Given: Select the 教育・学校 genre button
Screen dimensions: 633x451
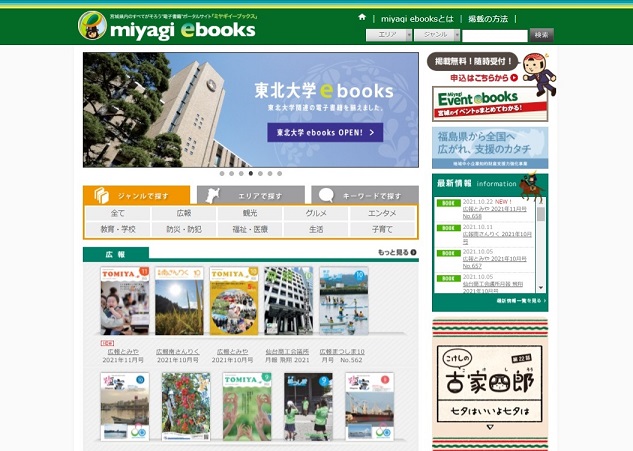Looking at the screenshot, I should coord(118,229).
